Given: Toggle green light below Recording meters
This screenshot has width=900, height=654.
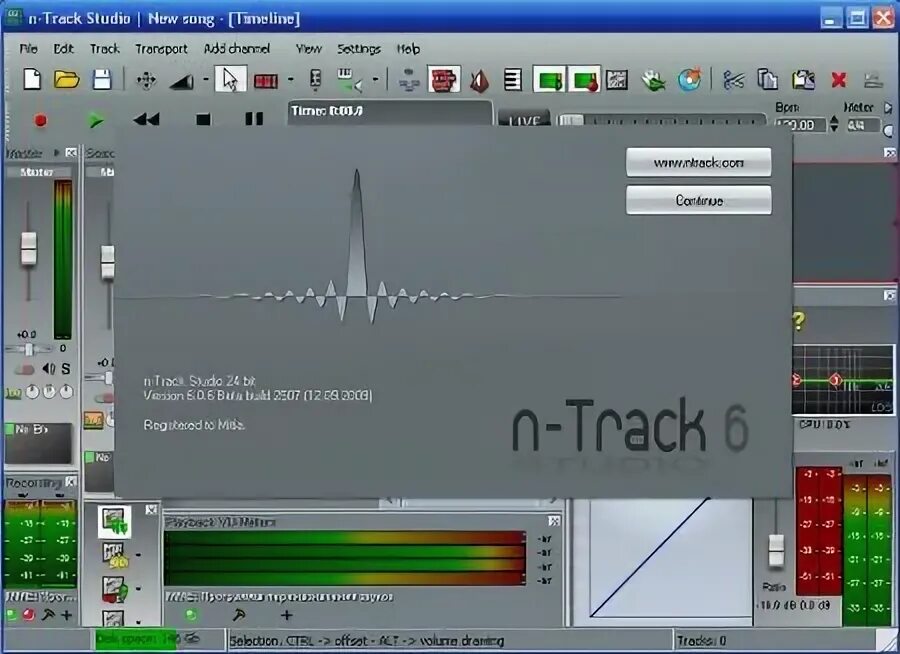Looking at the screenshot, I should tap(11, 615).
